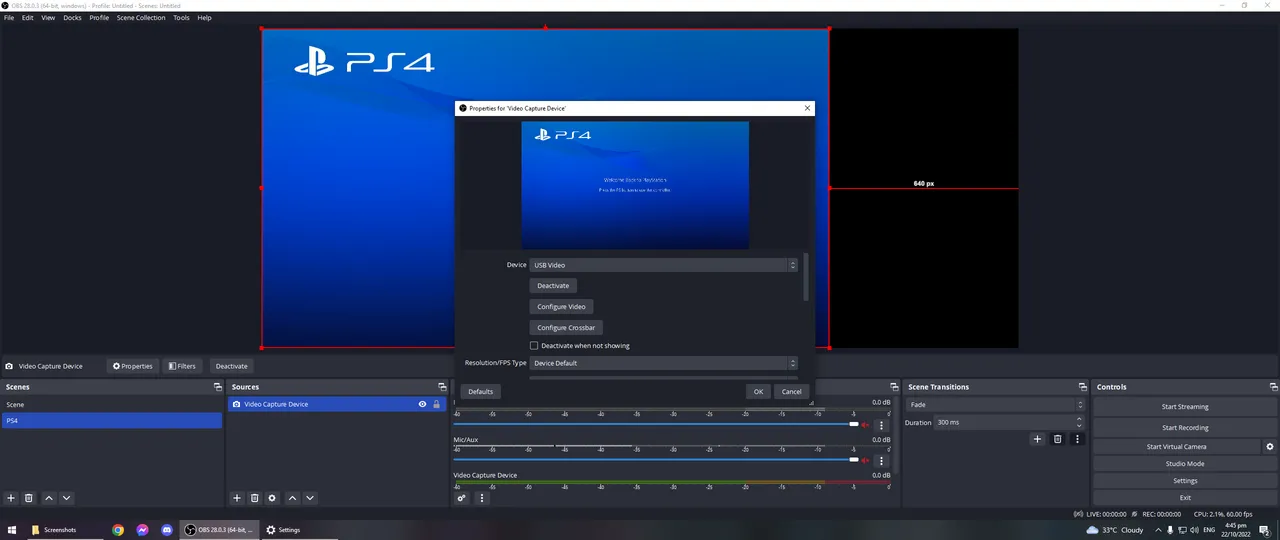This screenshot has height=540, width=1280.
Task: Unmute the Mic/Aux channel speaker icon
Action: pyautogui.click(x=865, y=461)
